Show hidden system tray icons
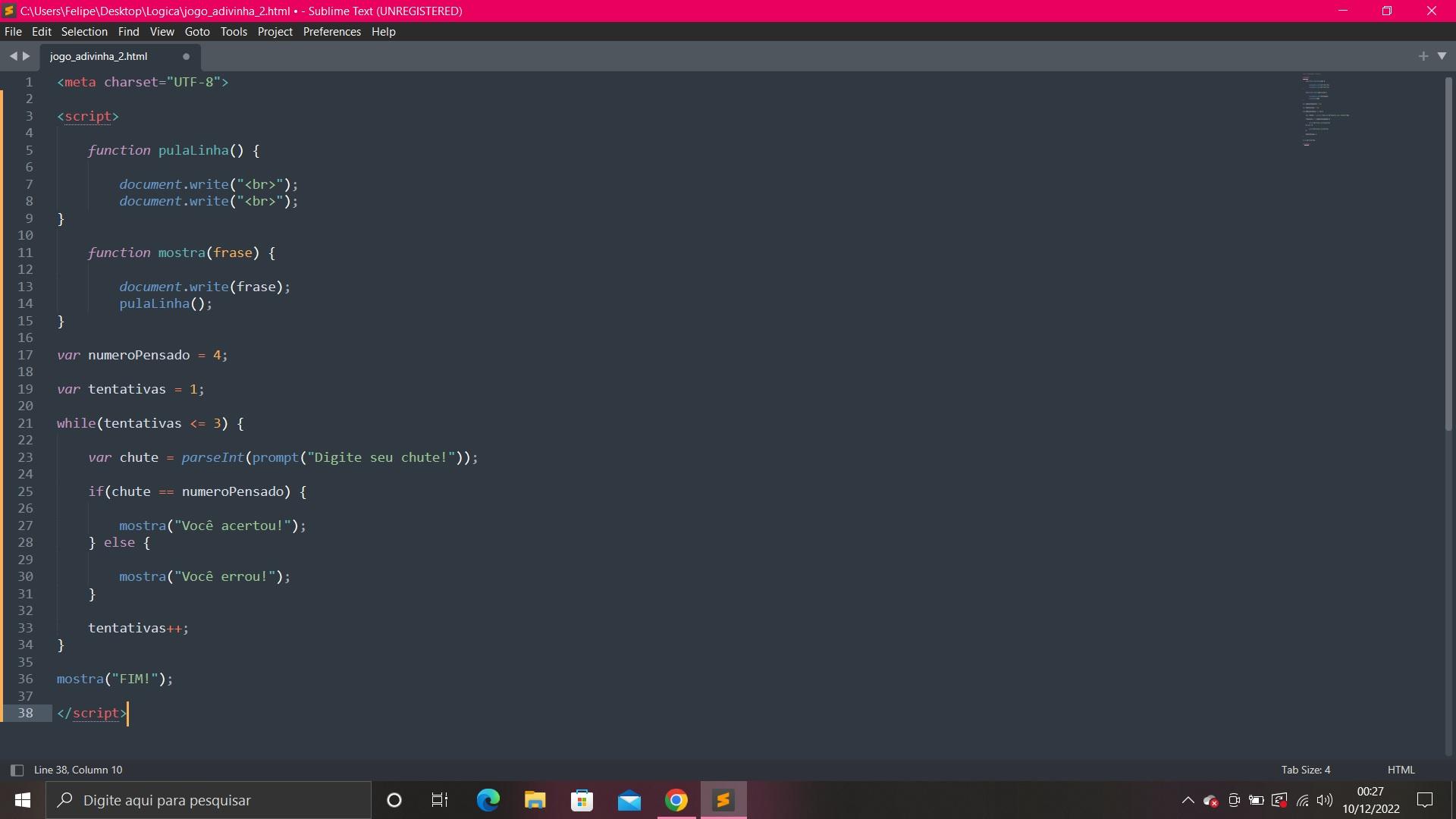 tap(1188, 800)
